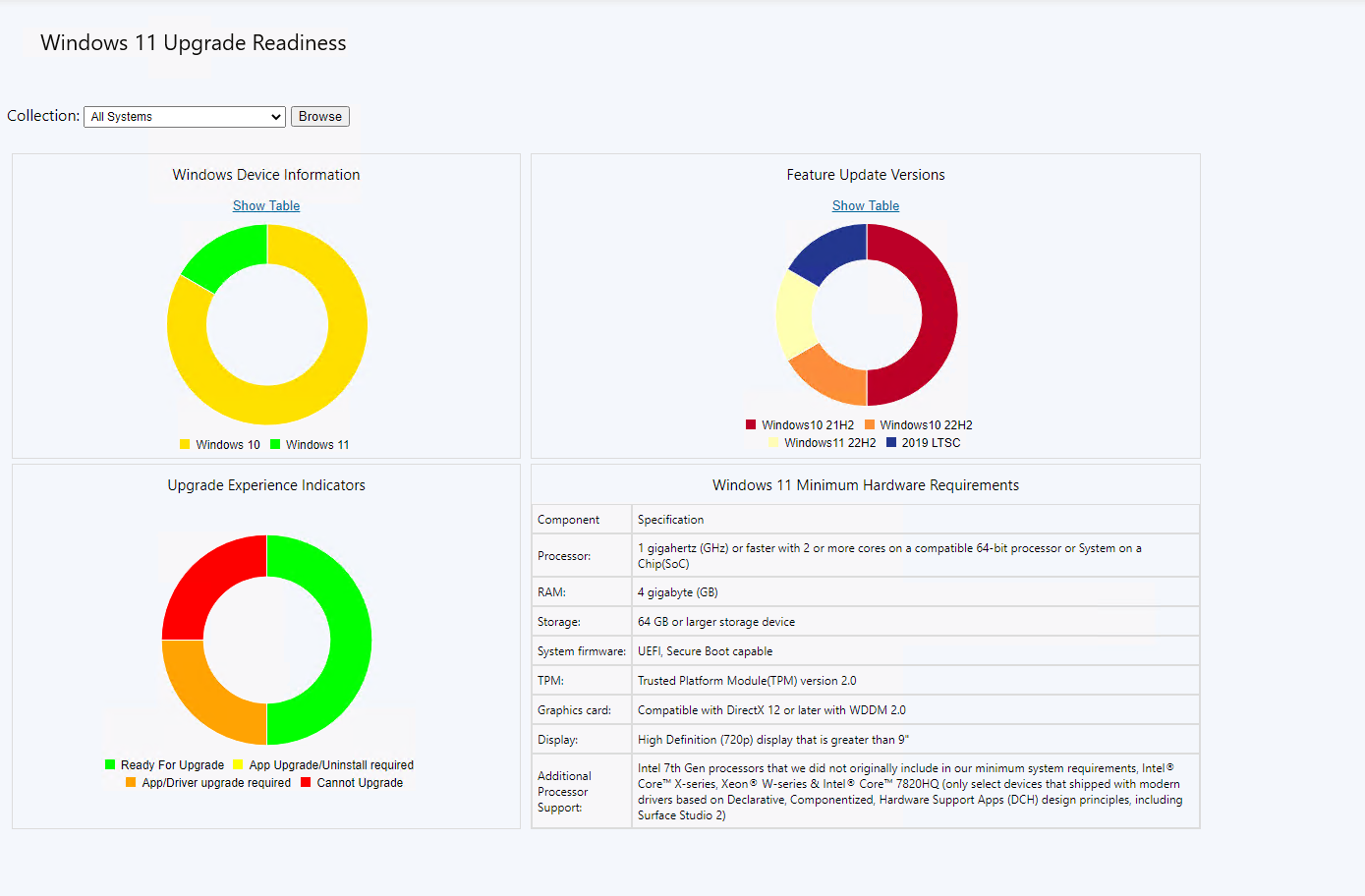Click the green half of the upgrade indicators donut
Screen dimensions: 1365x896
point(351,640)
